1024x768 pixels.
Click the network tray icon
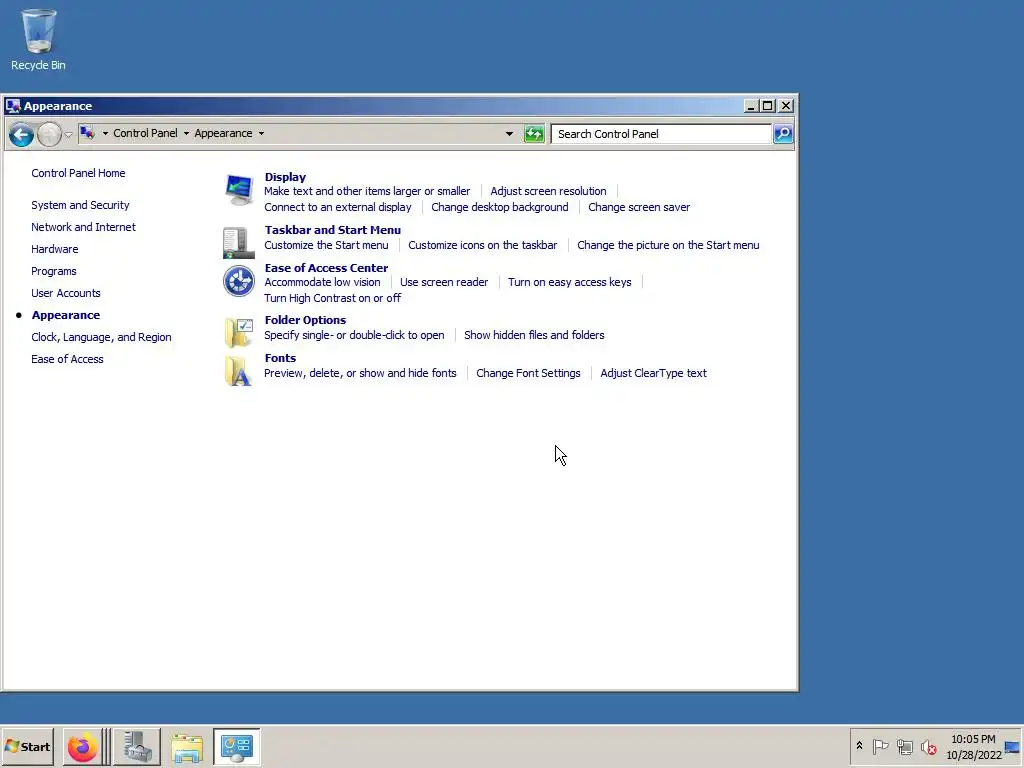[904, 746]
